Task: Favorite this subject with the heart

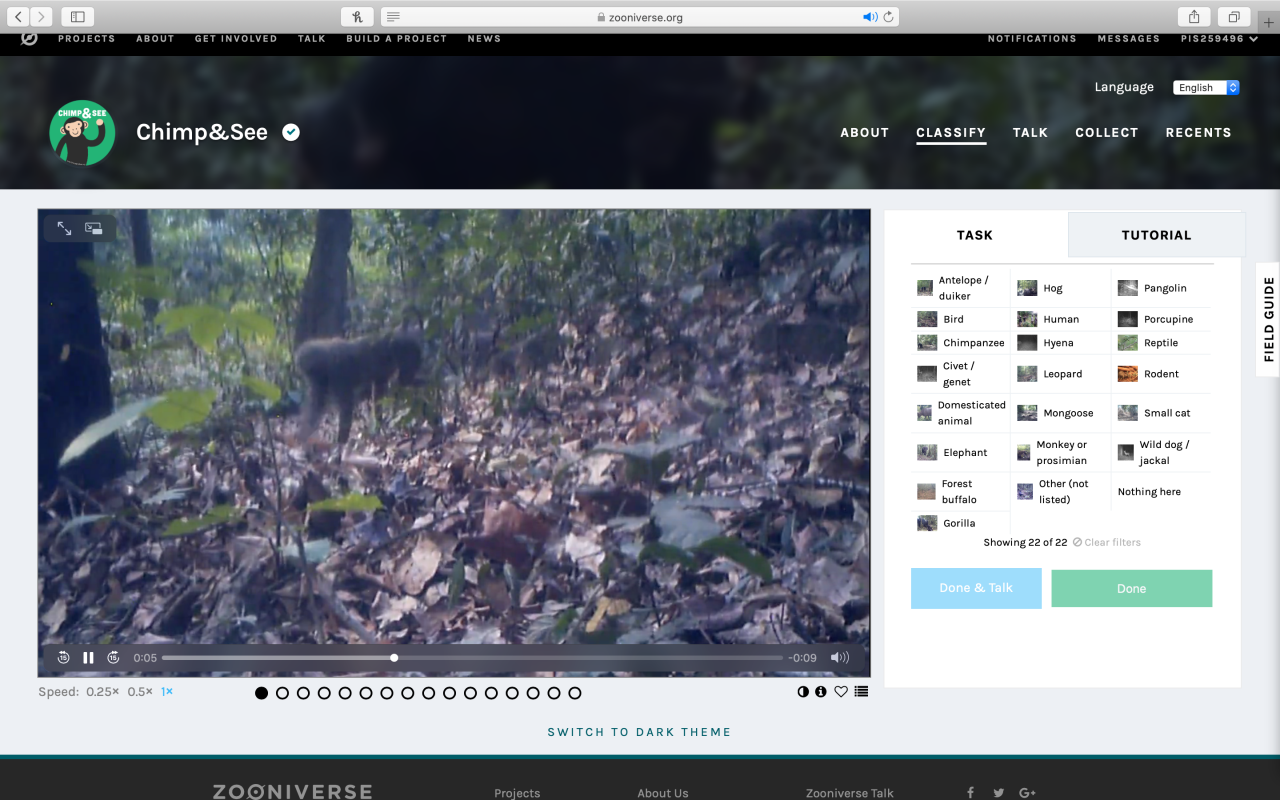Action: tap(841, 692)
